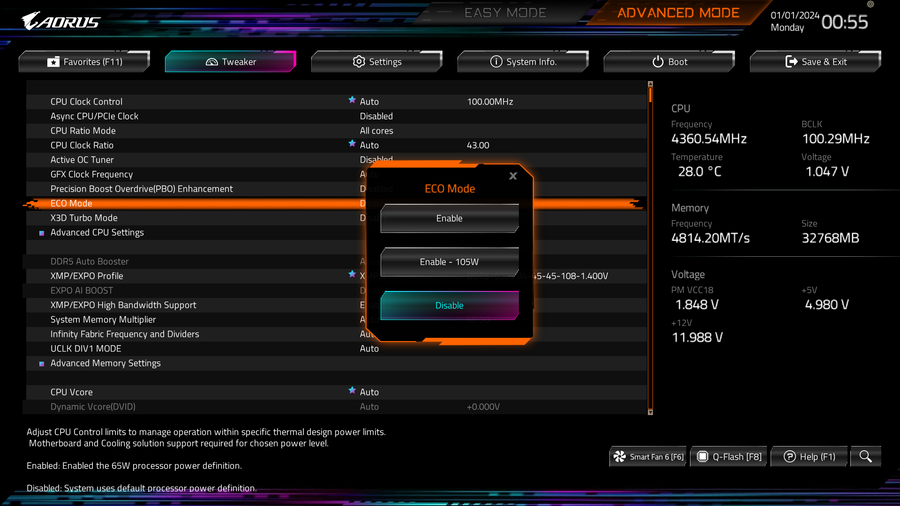Launch Q-Flash utility
The height and width of the screenshot is (506, 900).
point(729,457)
